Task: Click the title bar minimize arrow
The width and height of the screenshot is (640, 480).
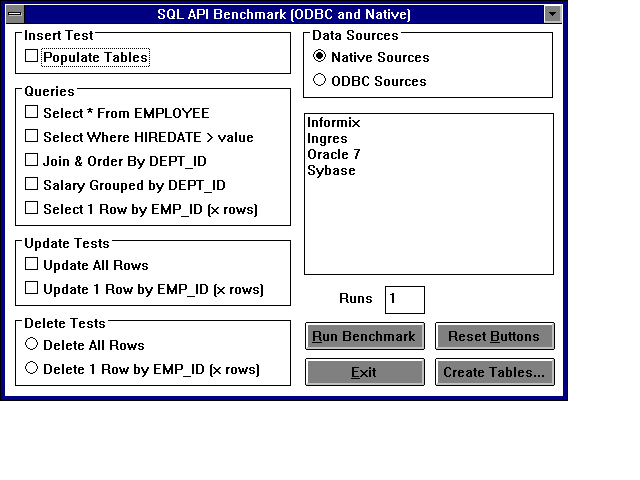Action: pos(551,14)
